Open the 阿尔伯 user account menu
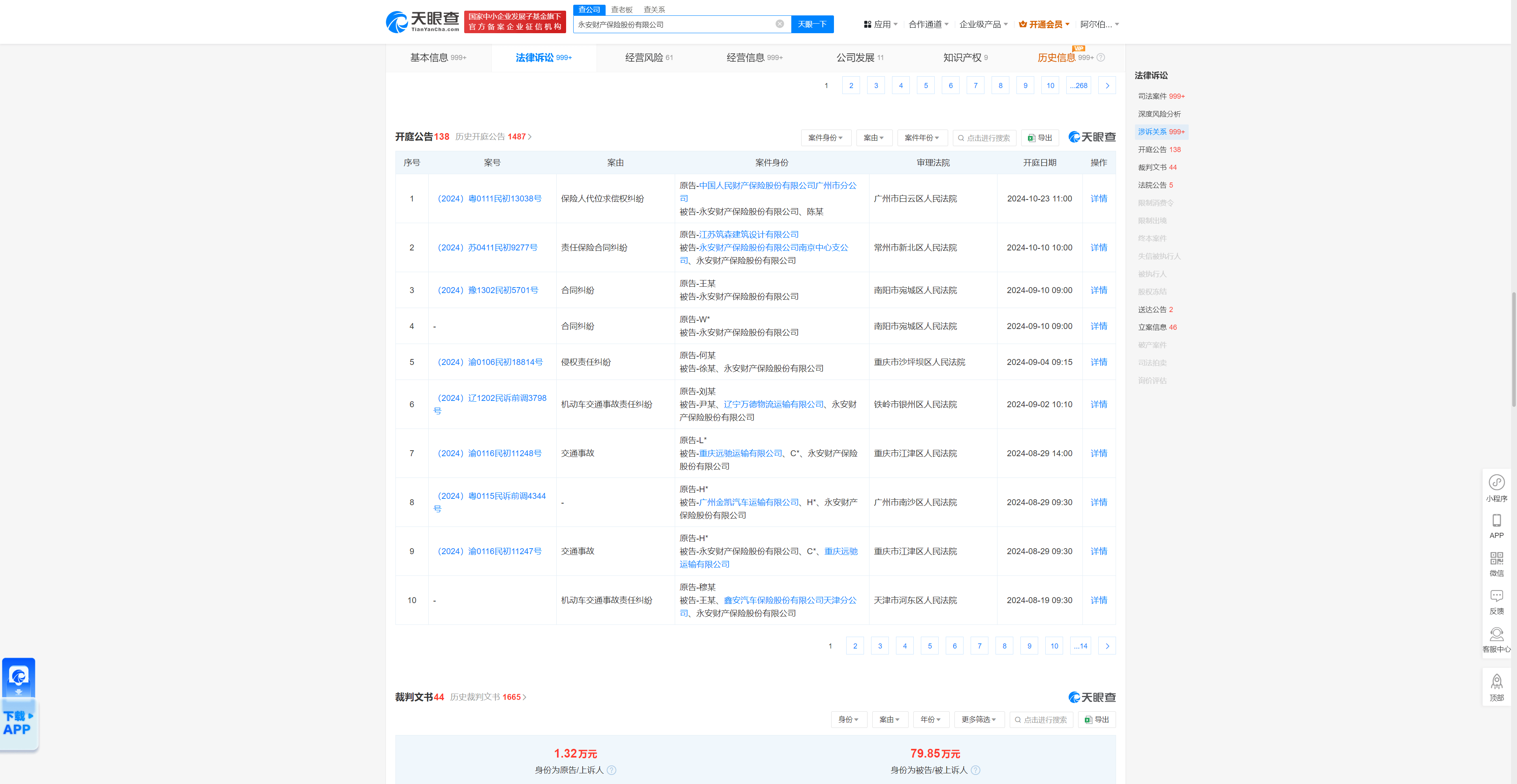 [x=1099, y=24]
